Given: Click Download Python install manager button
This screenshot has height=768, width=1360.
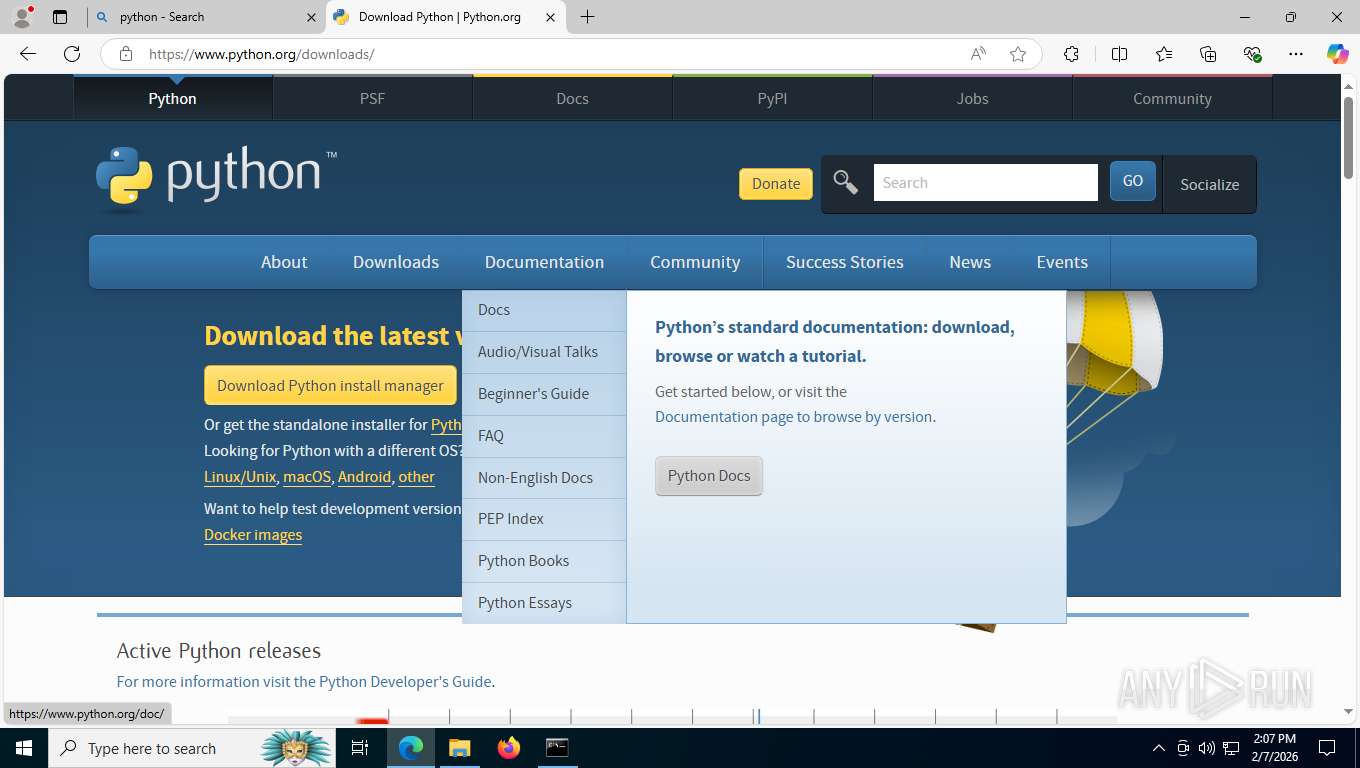Looking at the screenshot, I should 330,385.
